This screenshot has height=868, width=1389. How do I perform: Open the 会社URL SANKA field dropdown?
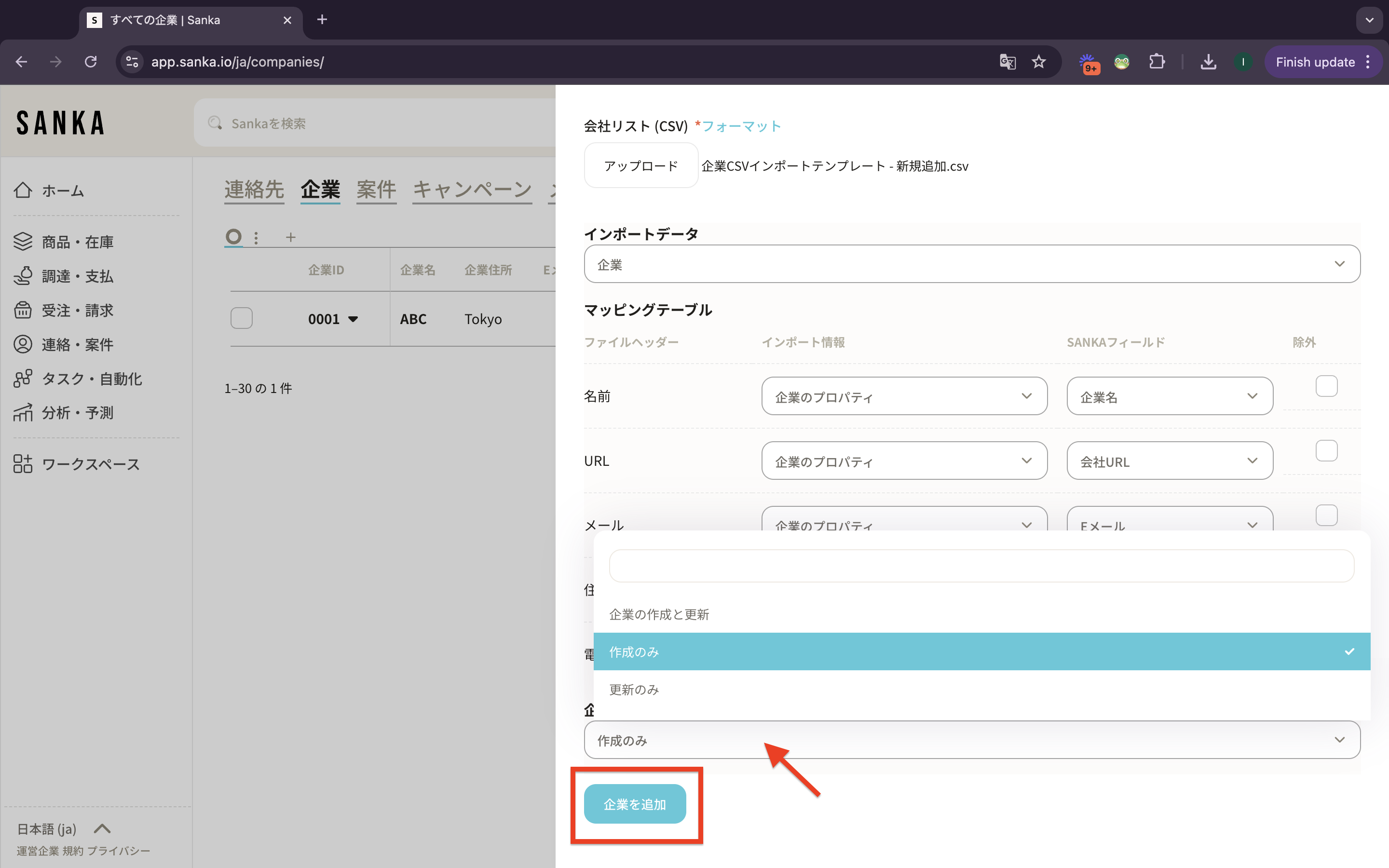coord(1169,461)
